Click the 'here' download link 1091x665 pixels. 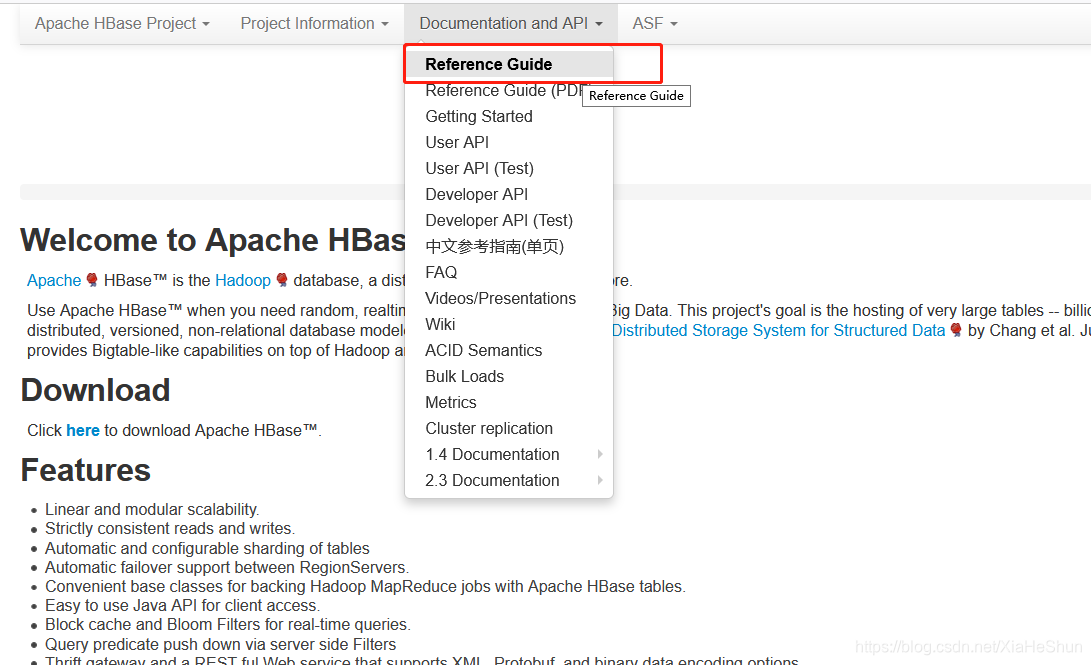pyautogui.click(x=83, y=431)
